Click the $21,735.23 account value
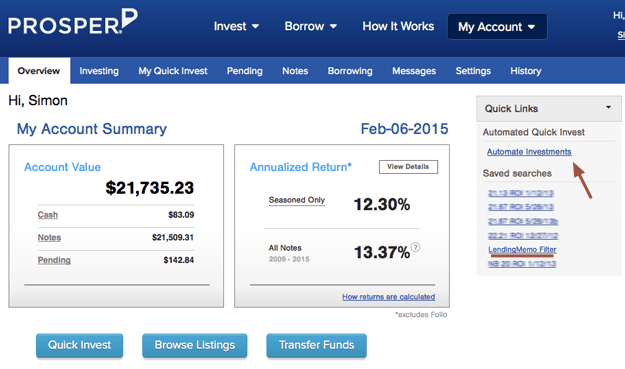The image size is (625, 369). [149, 188]
